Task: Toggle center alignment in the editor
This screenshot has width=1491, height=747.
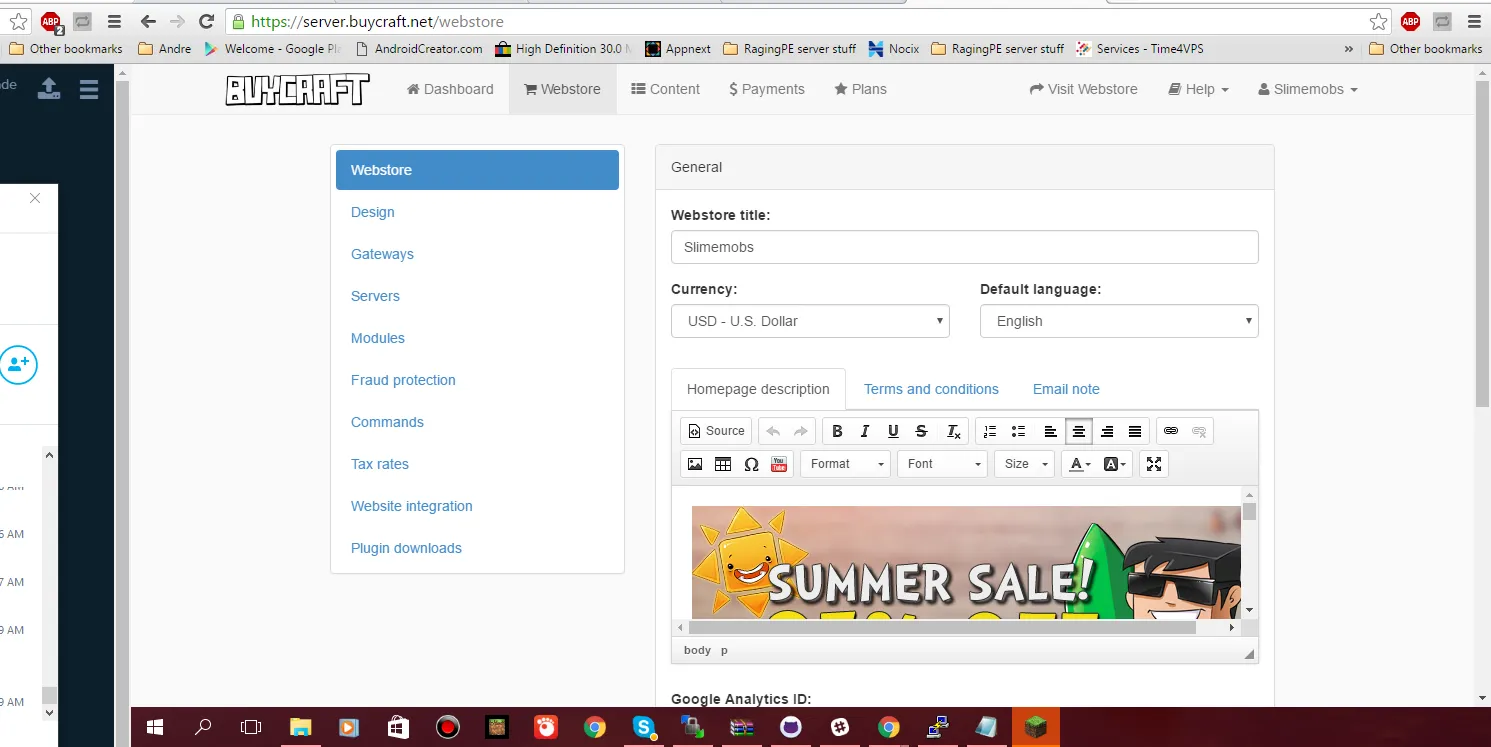Action: pyautogui.click(x=1079, y=431)
